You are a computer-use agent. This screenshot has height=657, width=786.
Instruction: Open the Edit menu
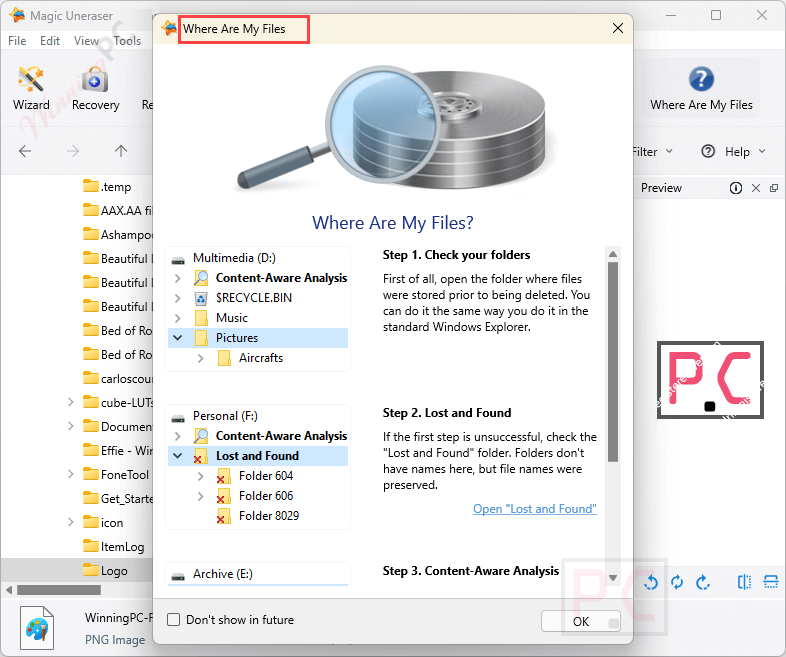pyautogui.click(x=50, y=41)
